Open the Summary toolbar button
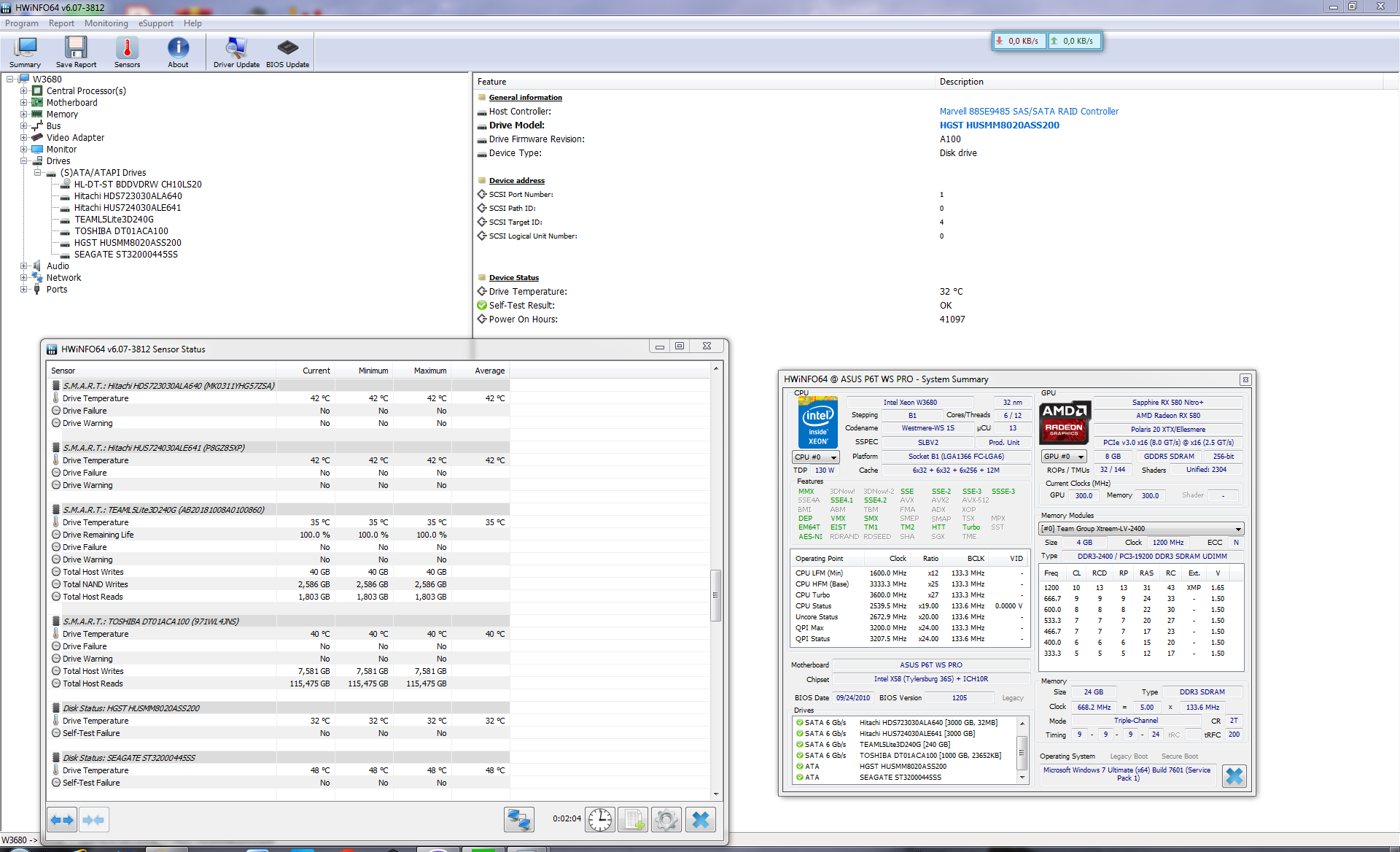This screenshot has width=1400, height=852. coord(25,53)
